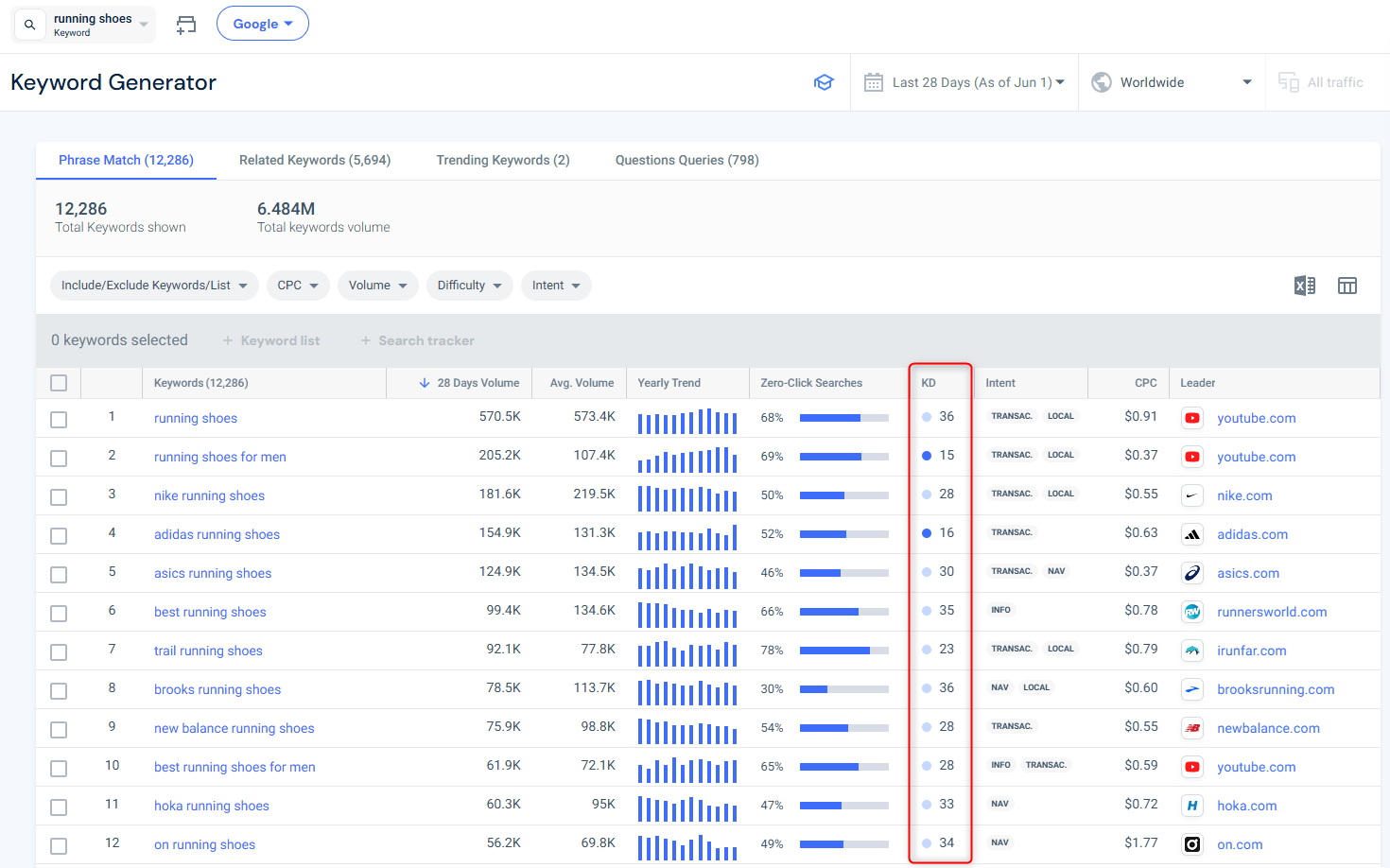Viewport: 1390px width, 868px height.
Task: Click the On favicon in the leader column
Action: point(1192,844)
